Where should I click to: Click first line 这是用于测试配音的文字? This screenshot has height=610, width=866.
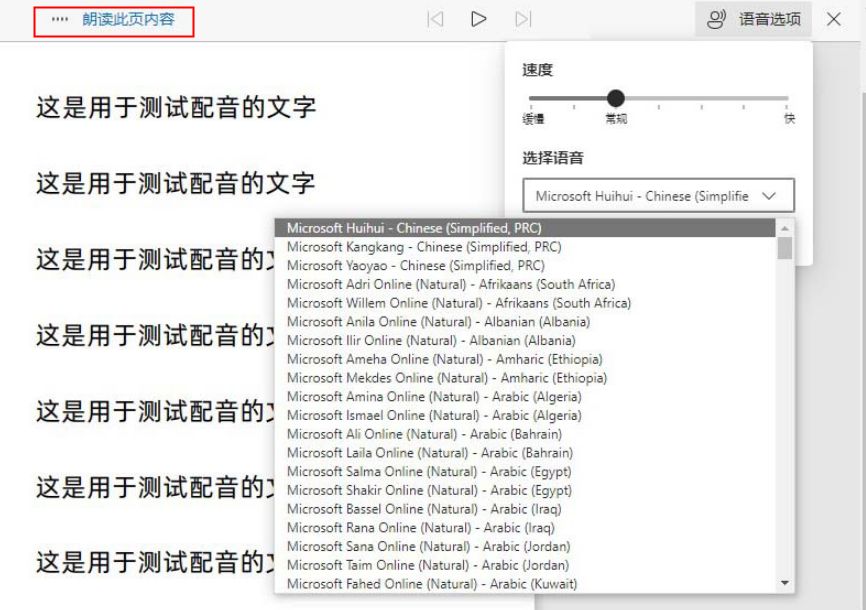coord(176,107)
